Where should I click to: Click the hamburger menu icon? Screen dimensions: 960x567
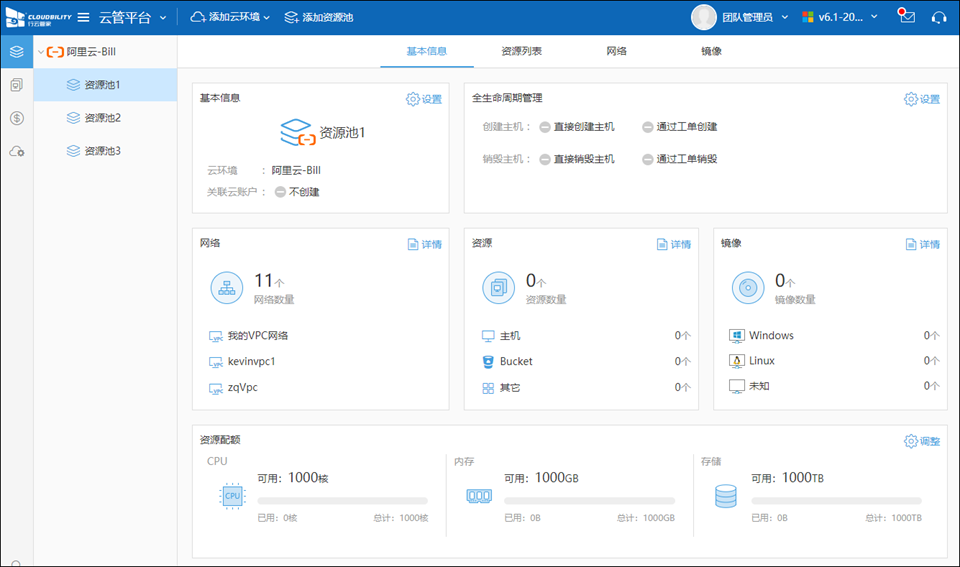83,17
